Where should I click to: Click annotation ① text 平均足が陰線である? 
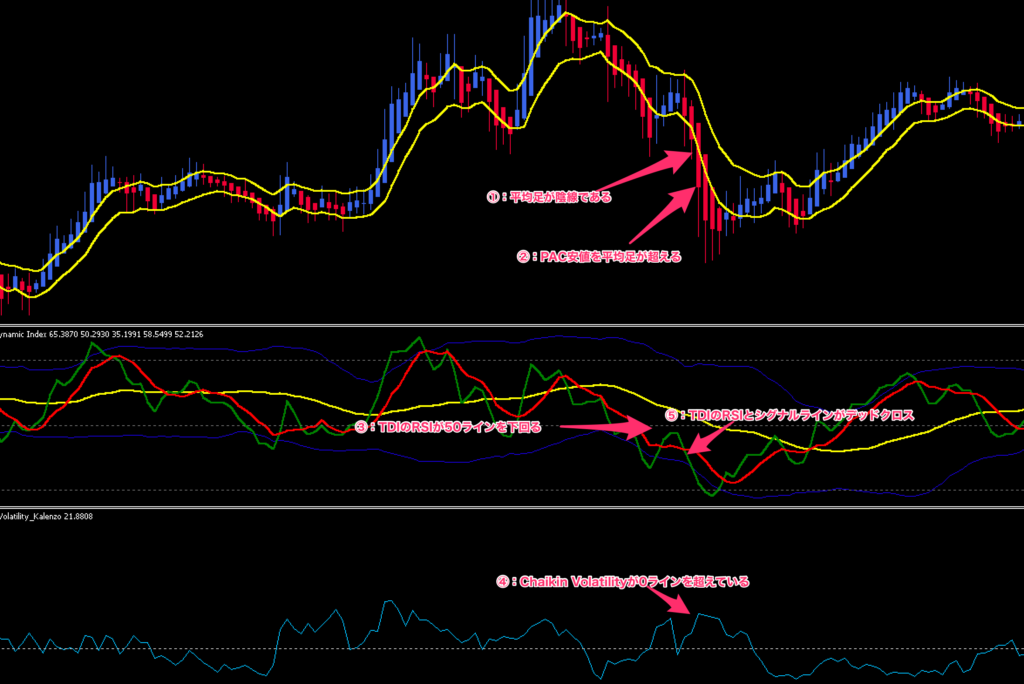[548, 197]
